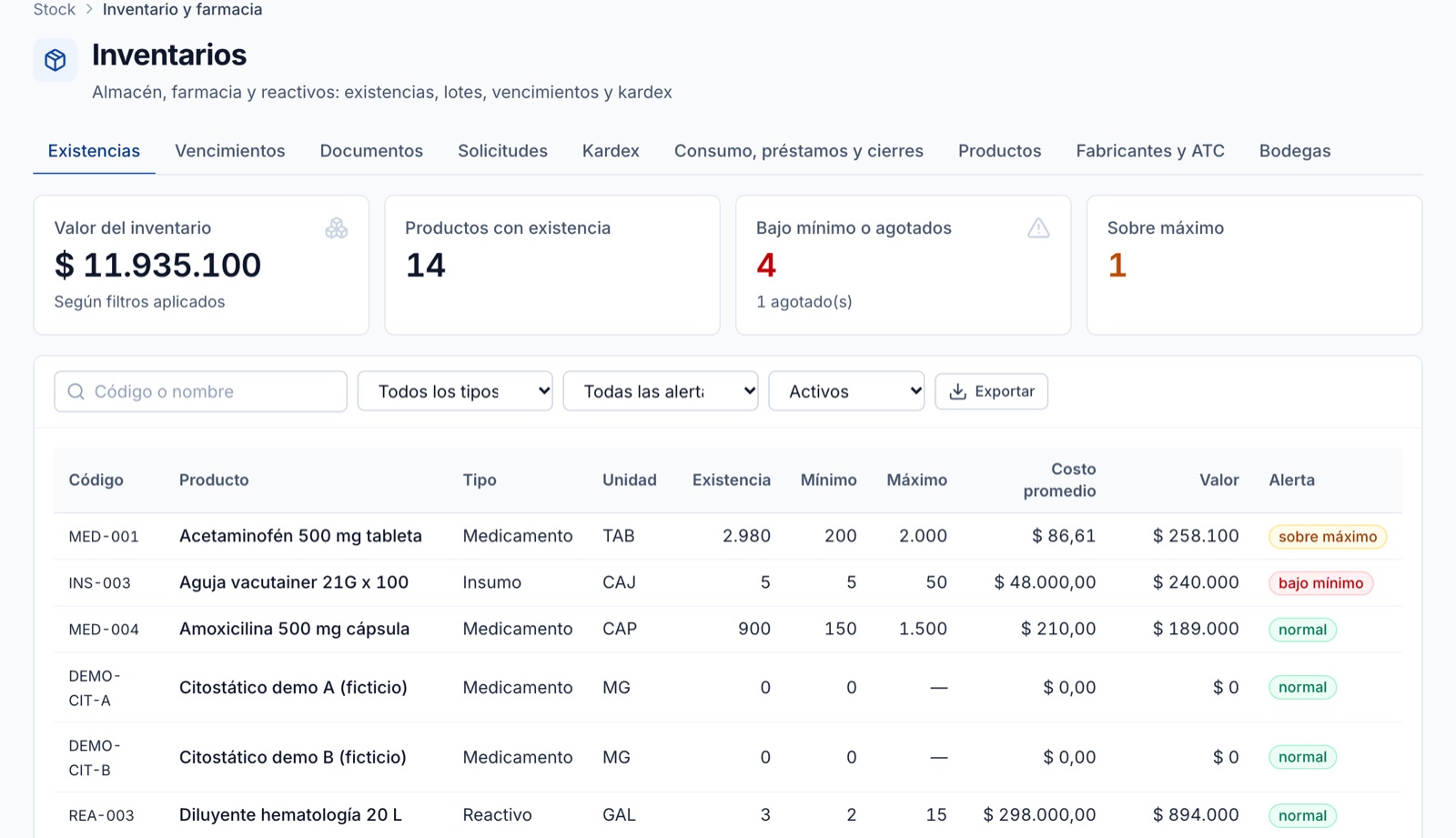Screen dimensions: 1456x838
Task: Click the Código column header
Action: [96, 480]
